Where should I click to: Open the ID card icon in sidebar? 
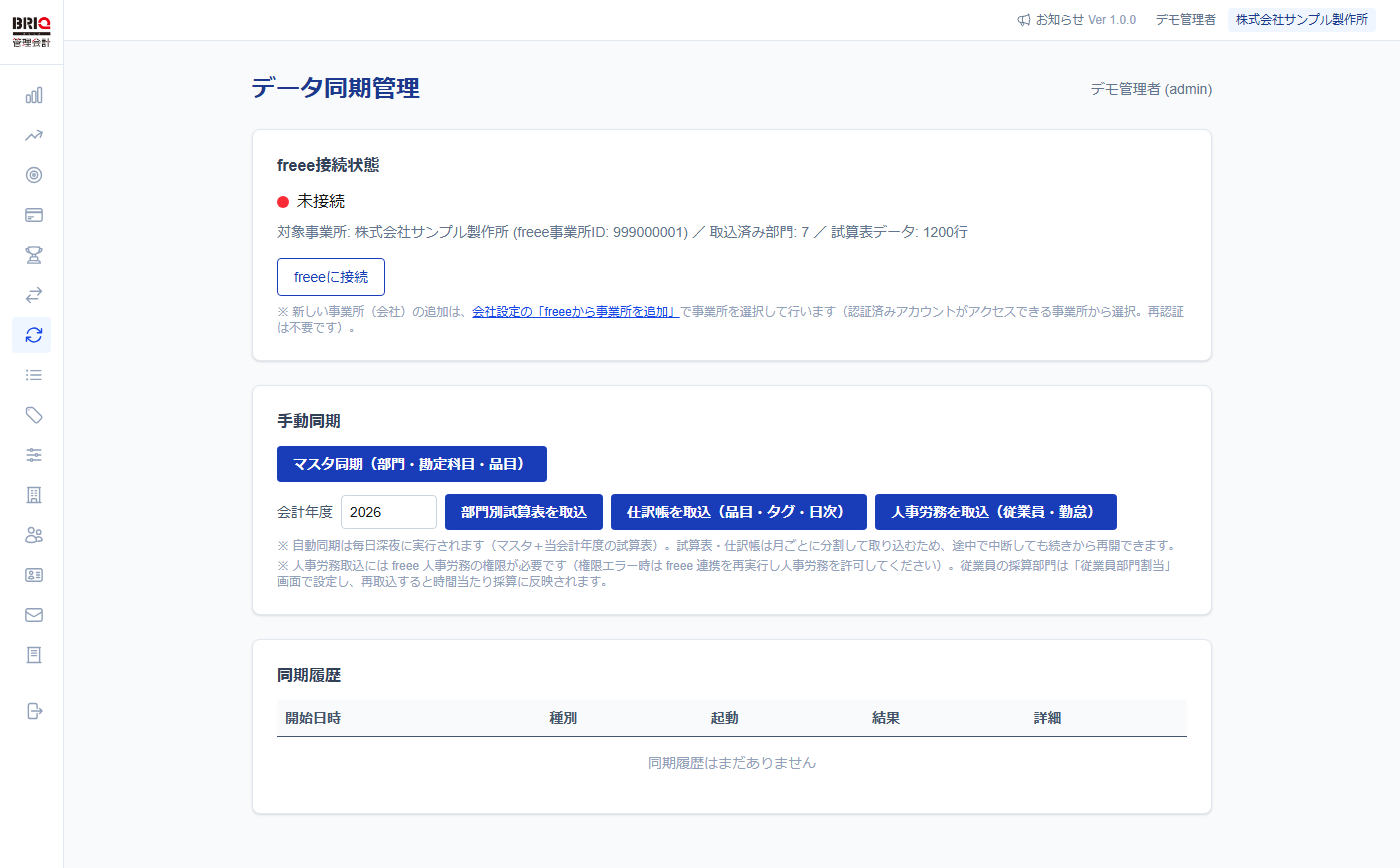coord(33,575)
